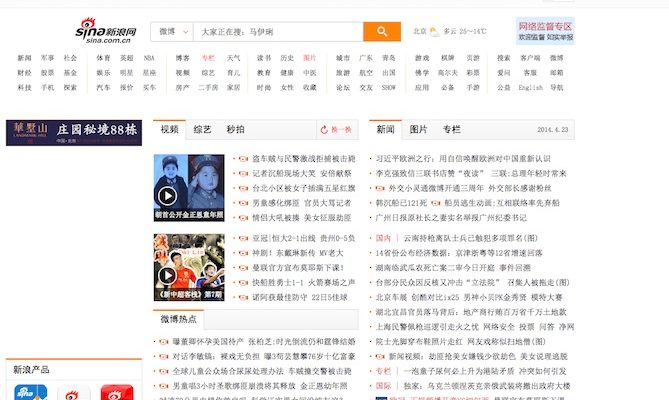Select the 秒拍 tab
Viewport: 669px width, 400px height.
[235, 130]
